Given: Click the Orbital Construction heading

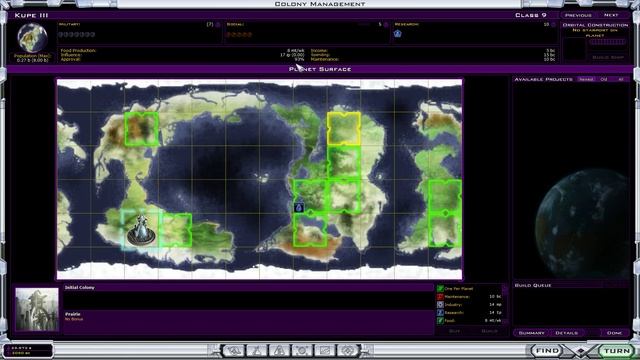Looking at the screenshot, I should click(595, 25).
